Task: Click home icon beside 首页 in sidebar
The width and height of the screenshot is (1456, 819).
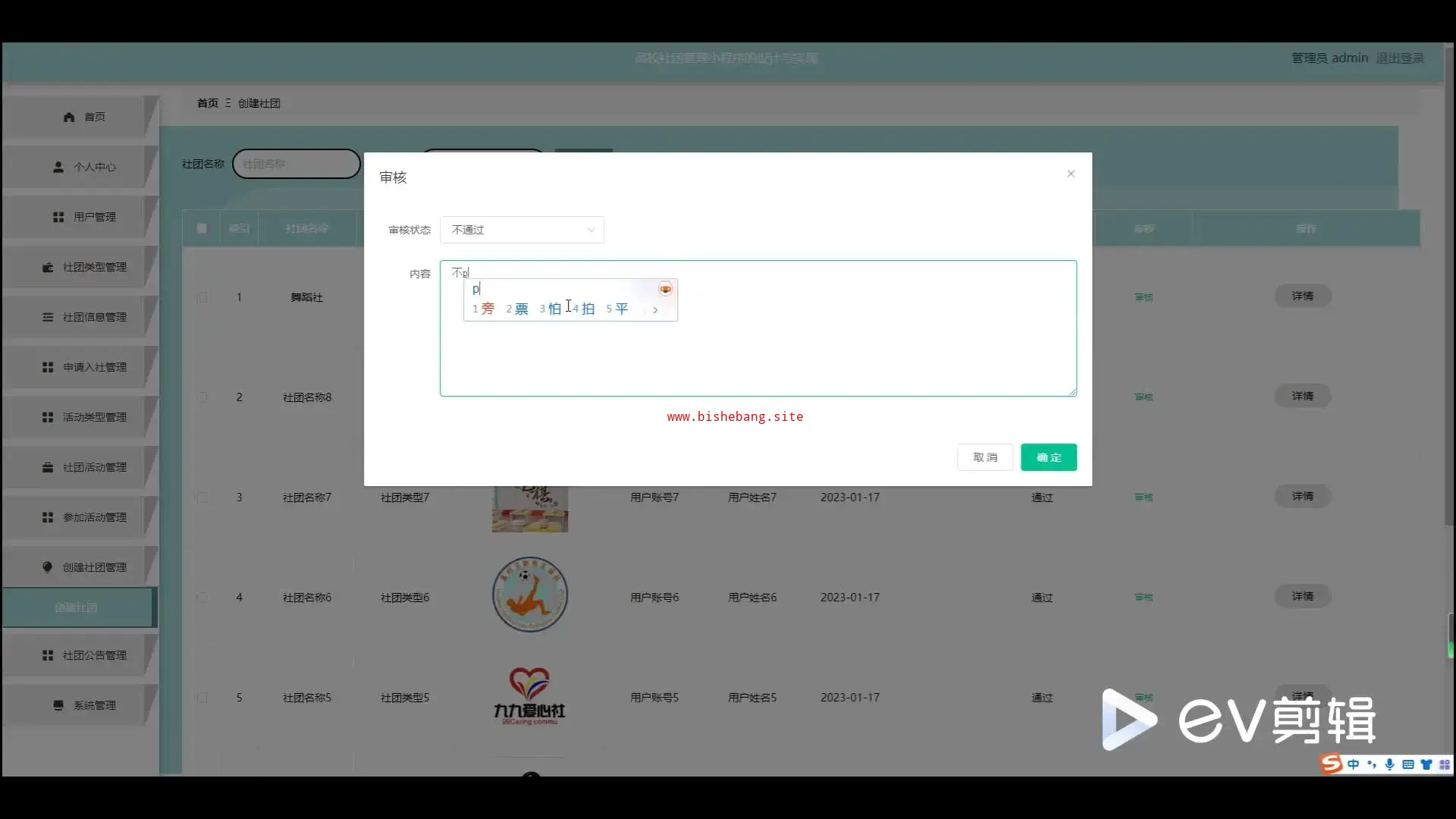Action: [69, 117]
